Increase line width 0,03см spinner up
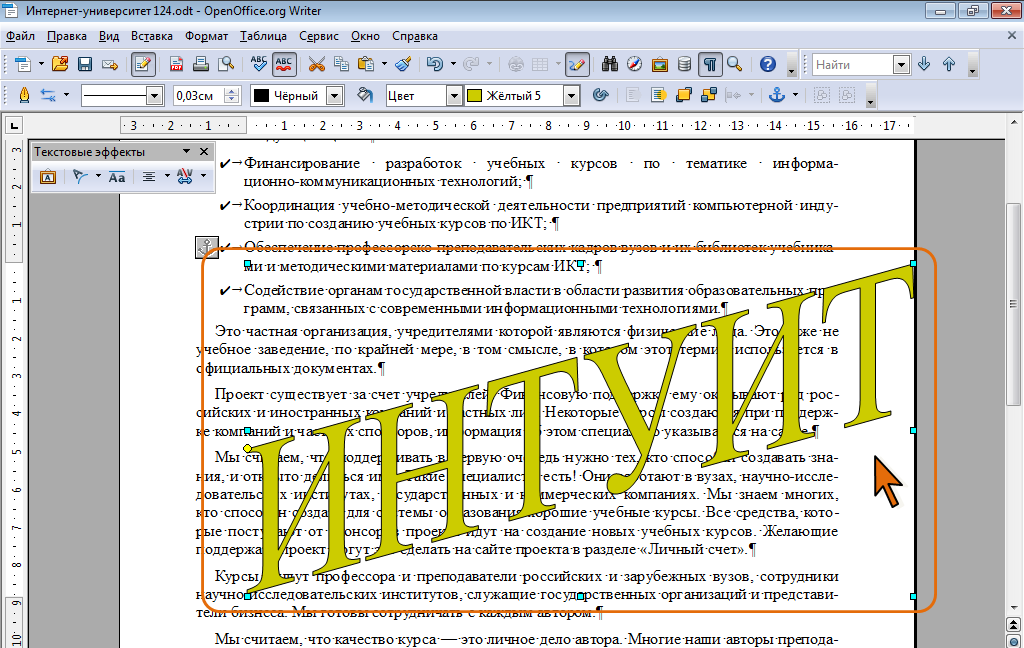 click(x=231, y=91)
